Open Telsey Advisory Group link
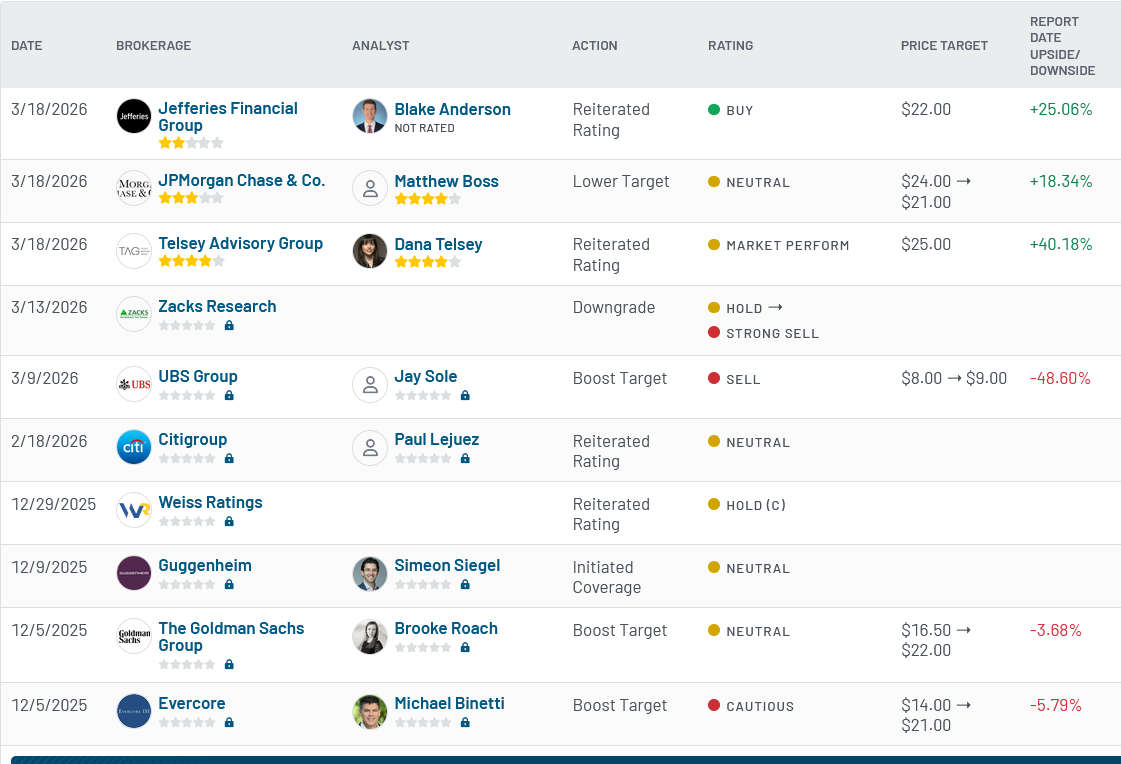Viewport: 1121px width, 764px height. point(240,243)
